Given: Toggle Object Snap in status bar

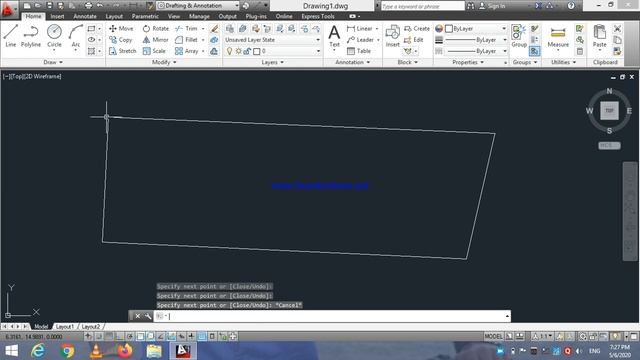Looking at the screenshot, I should 140,336.
